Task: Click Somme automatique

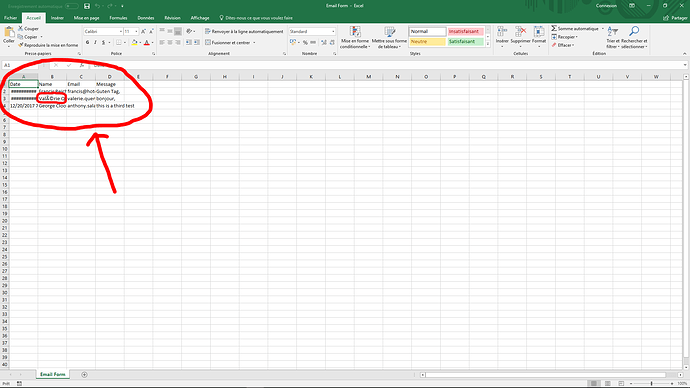Action: pos(578,29)
